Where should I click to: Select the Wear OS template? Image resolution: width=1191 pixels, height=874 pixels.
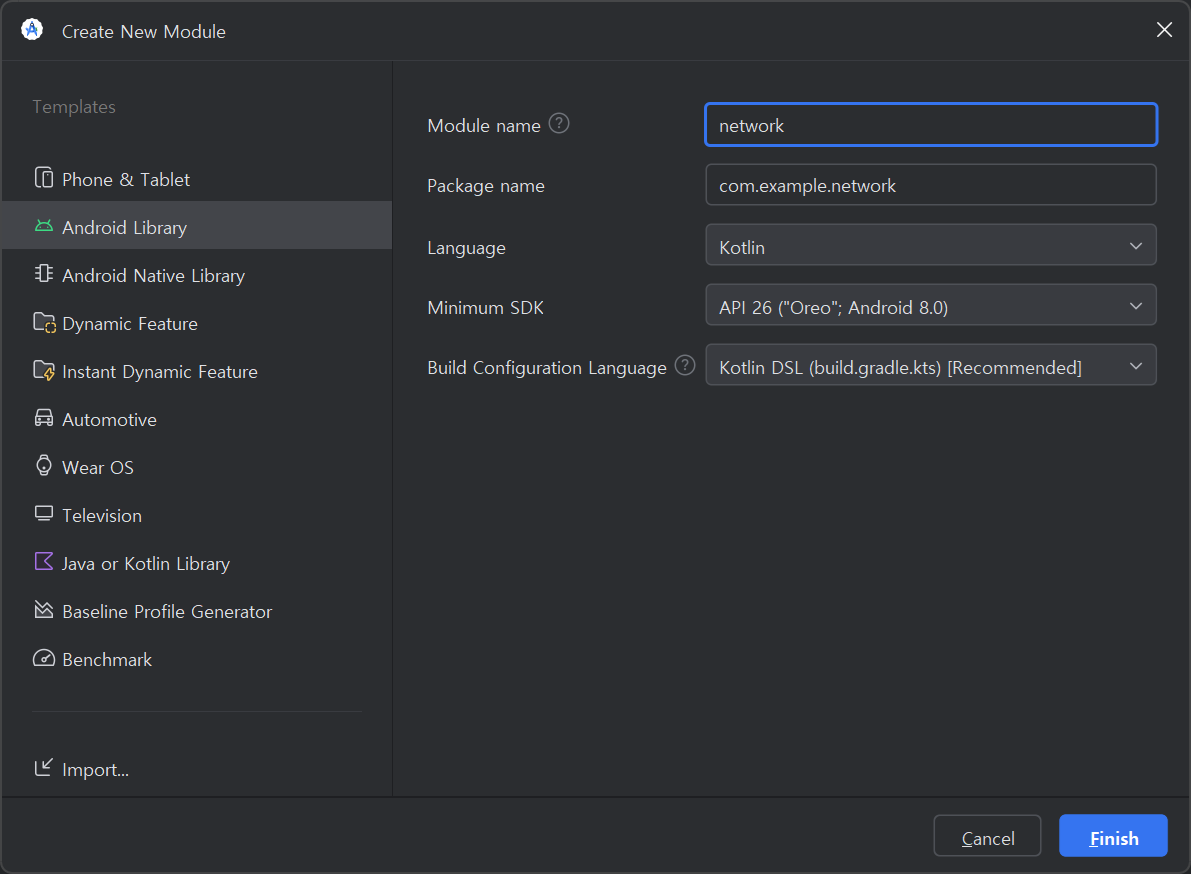[197, 467]
